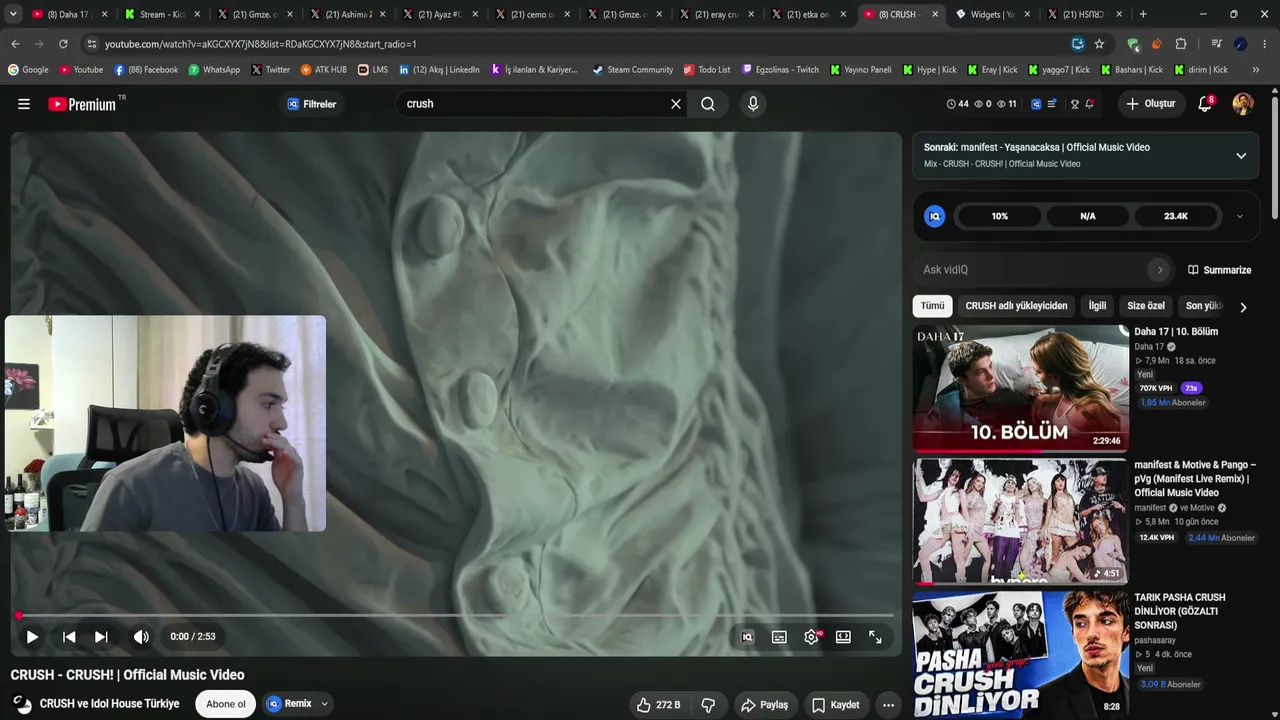Viewport: 1280px width, 720px height.
Task: Toggle subtitles on the player
Action: 779,637
